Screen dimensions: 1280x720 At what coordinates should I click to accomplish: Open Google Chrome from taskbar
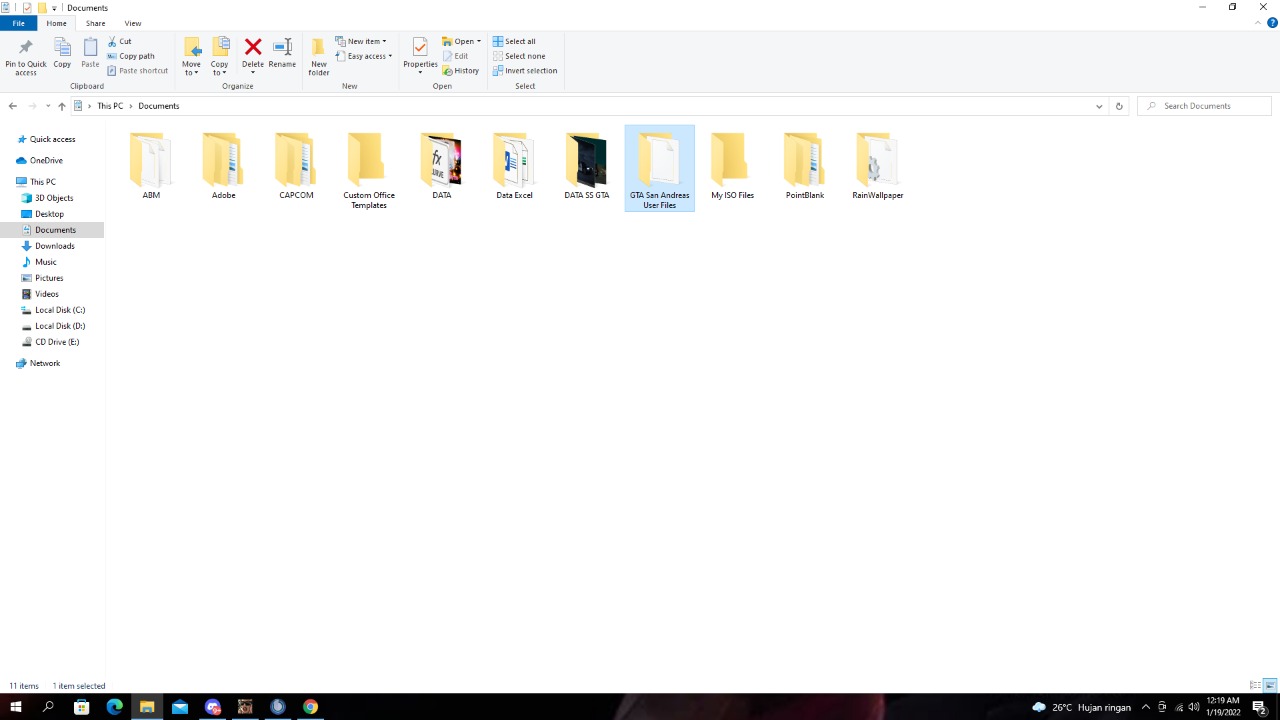click(310, 707)
